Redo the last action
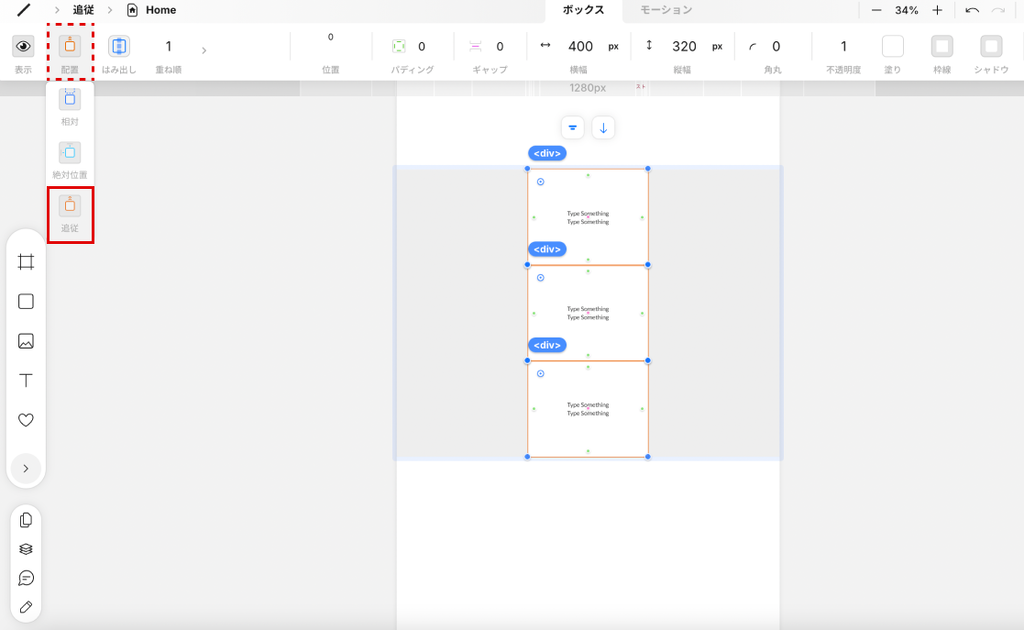 click(x=998, y=10)
